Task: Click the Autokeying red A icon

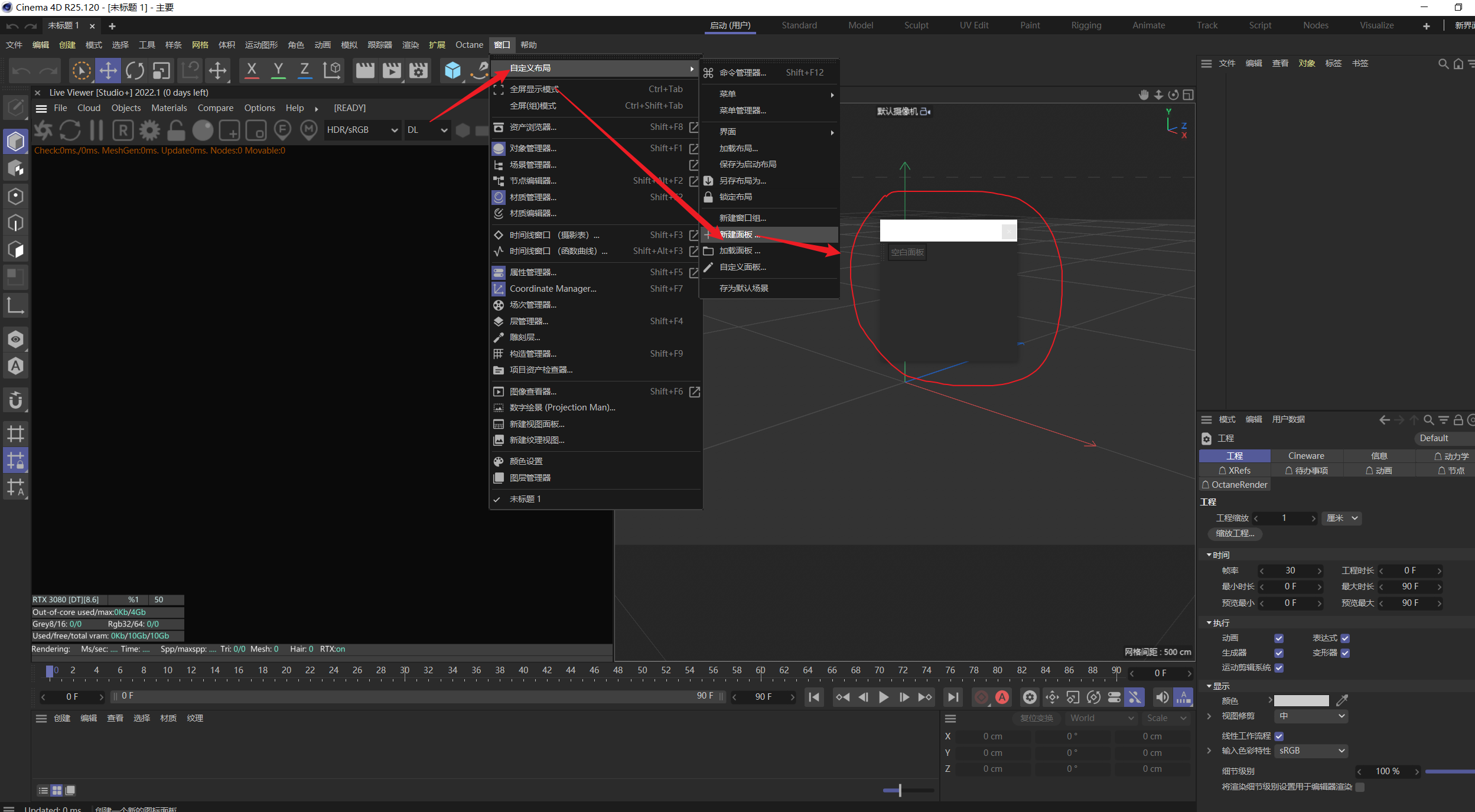Action: 1002,697
